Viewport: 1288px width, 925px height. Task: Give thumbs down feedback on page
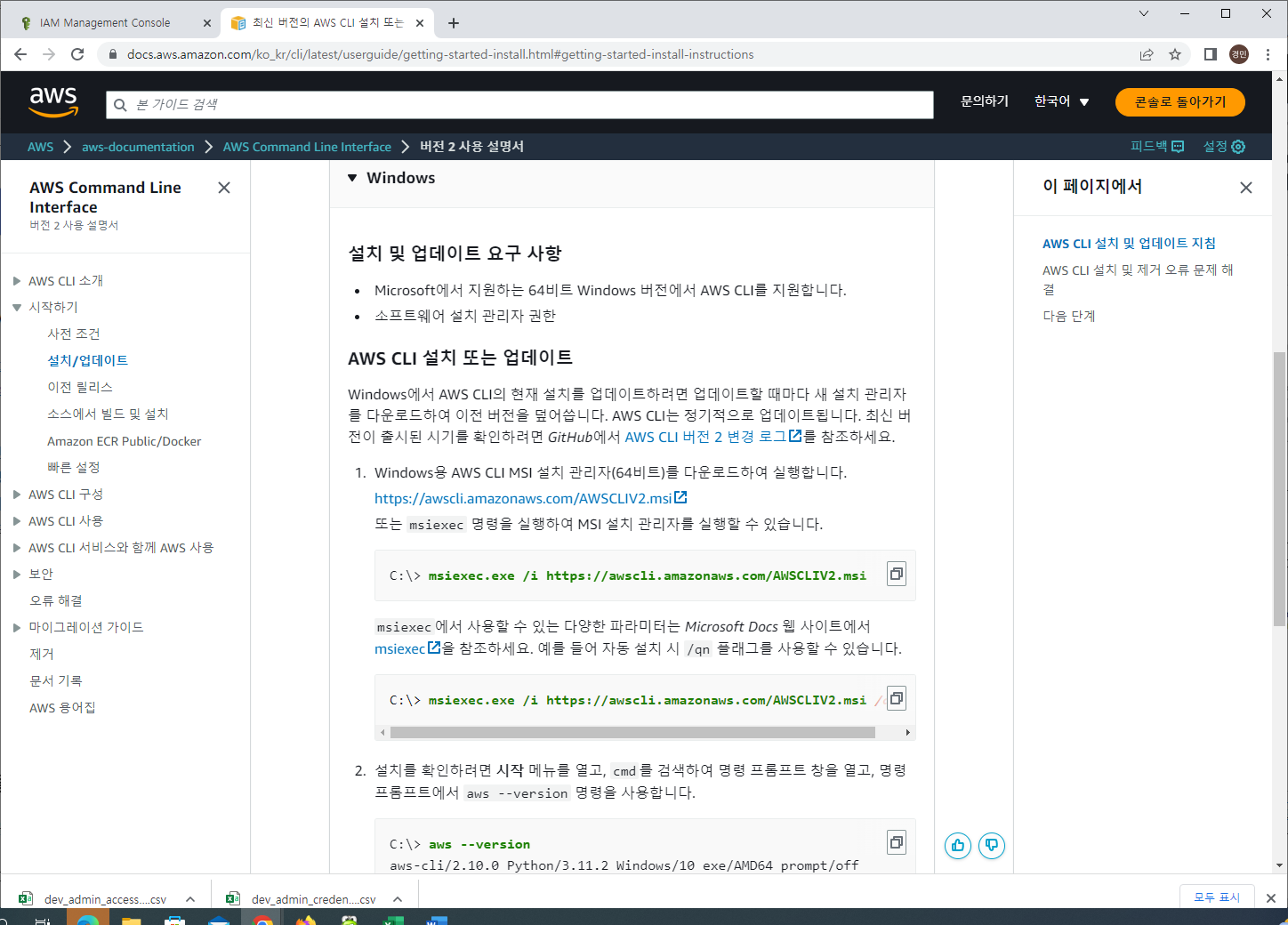click(x=992, y=845)
